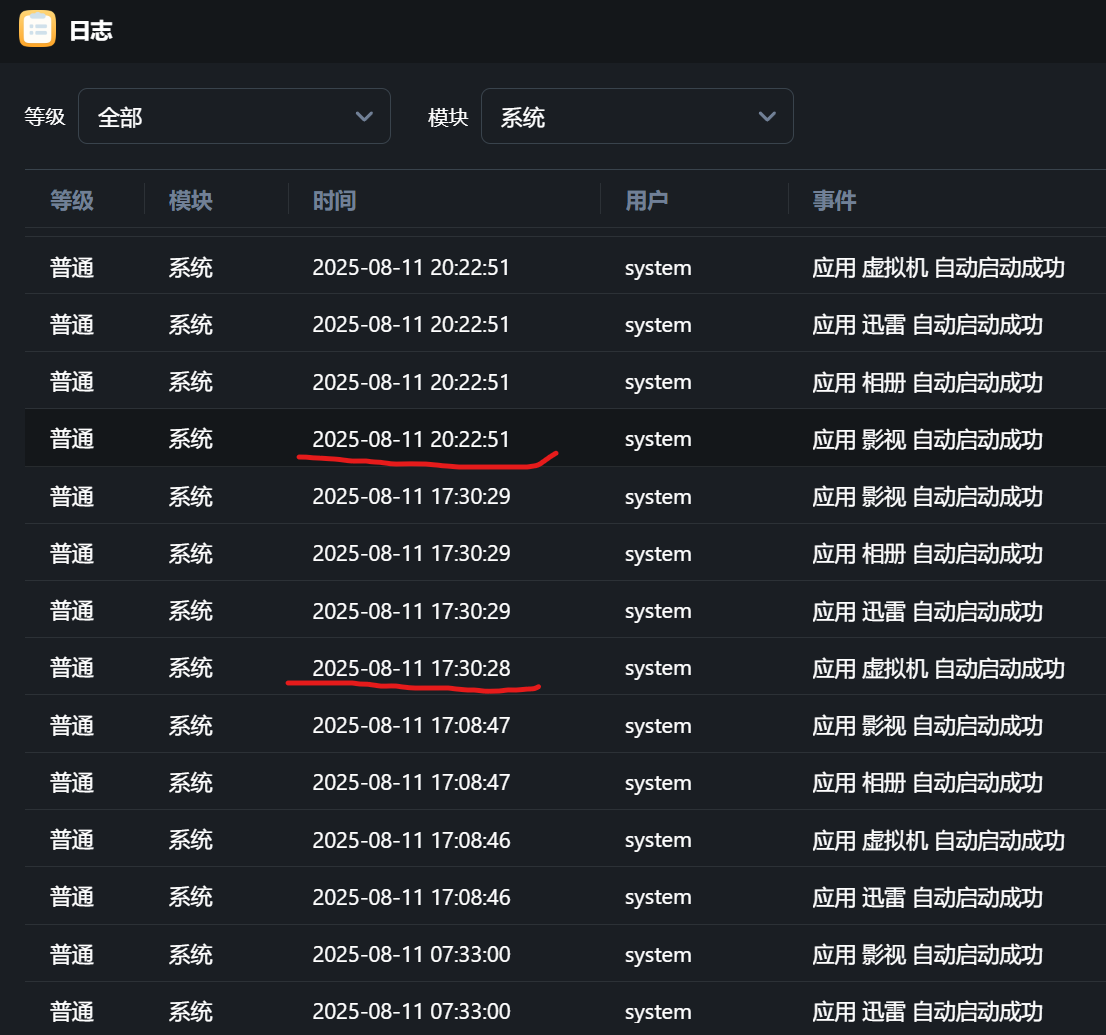Image resolution: width=1106 pixels, height=1035 pixels.
Task: Click time 2025-08-11 17:08:46 in 虚拟机 row
Action: point(411,840)
